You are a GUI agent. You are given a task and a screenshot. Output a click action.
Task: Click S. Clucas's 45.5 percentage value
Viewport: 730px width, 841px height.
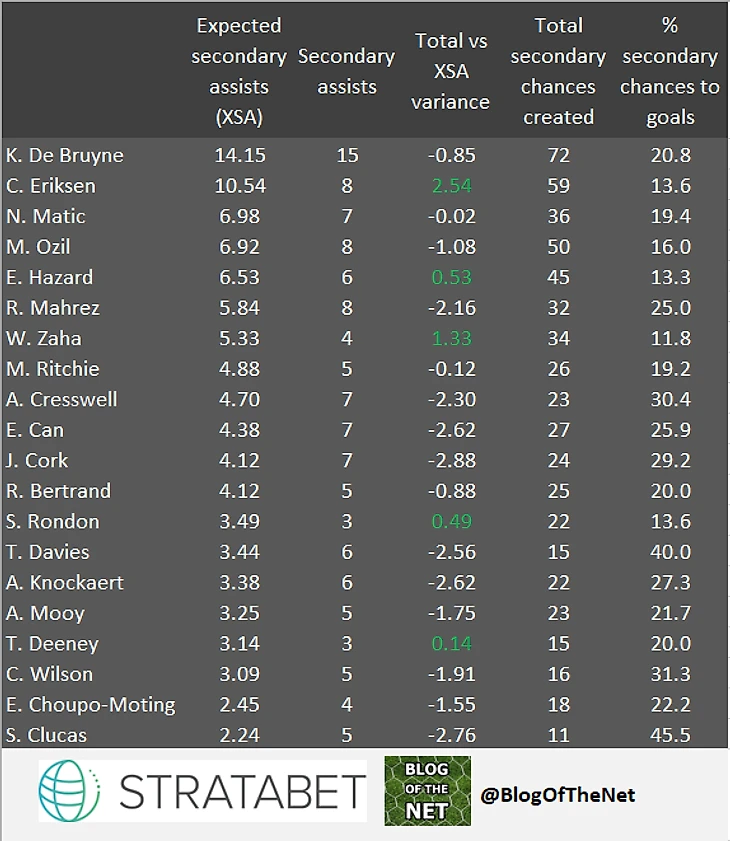pyautogui.click(x=670, y=735)
